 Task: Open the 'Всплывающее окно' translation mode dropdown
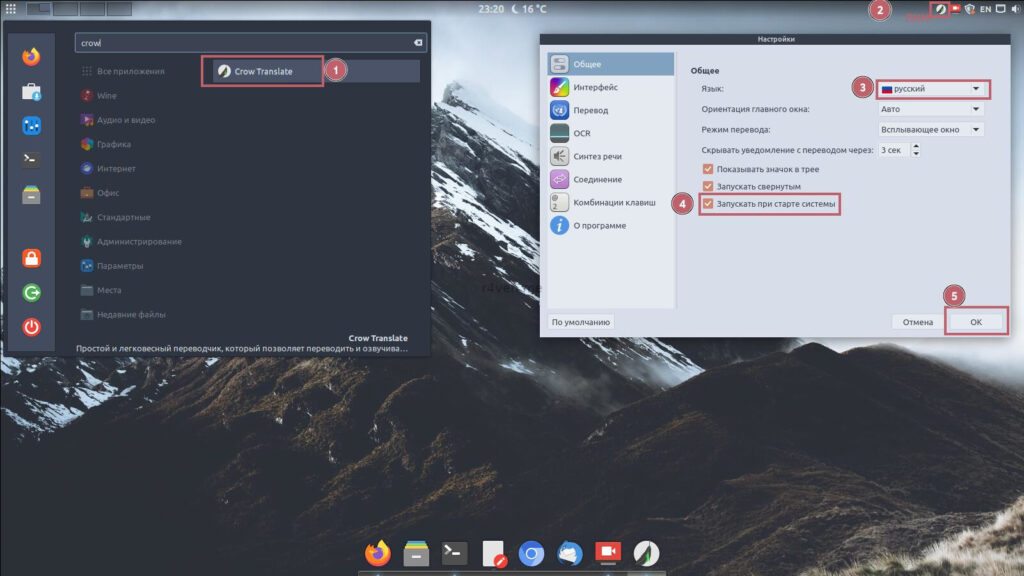[x=931, y=130]
